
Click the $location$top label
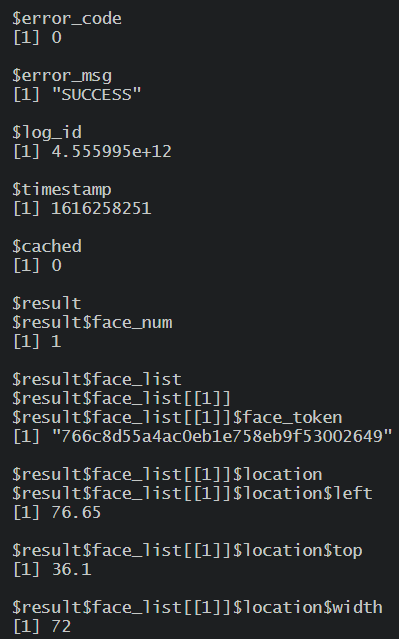[187, 550]
